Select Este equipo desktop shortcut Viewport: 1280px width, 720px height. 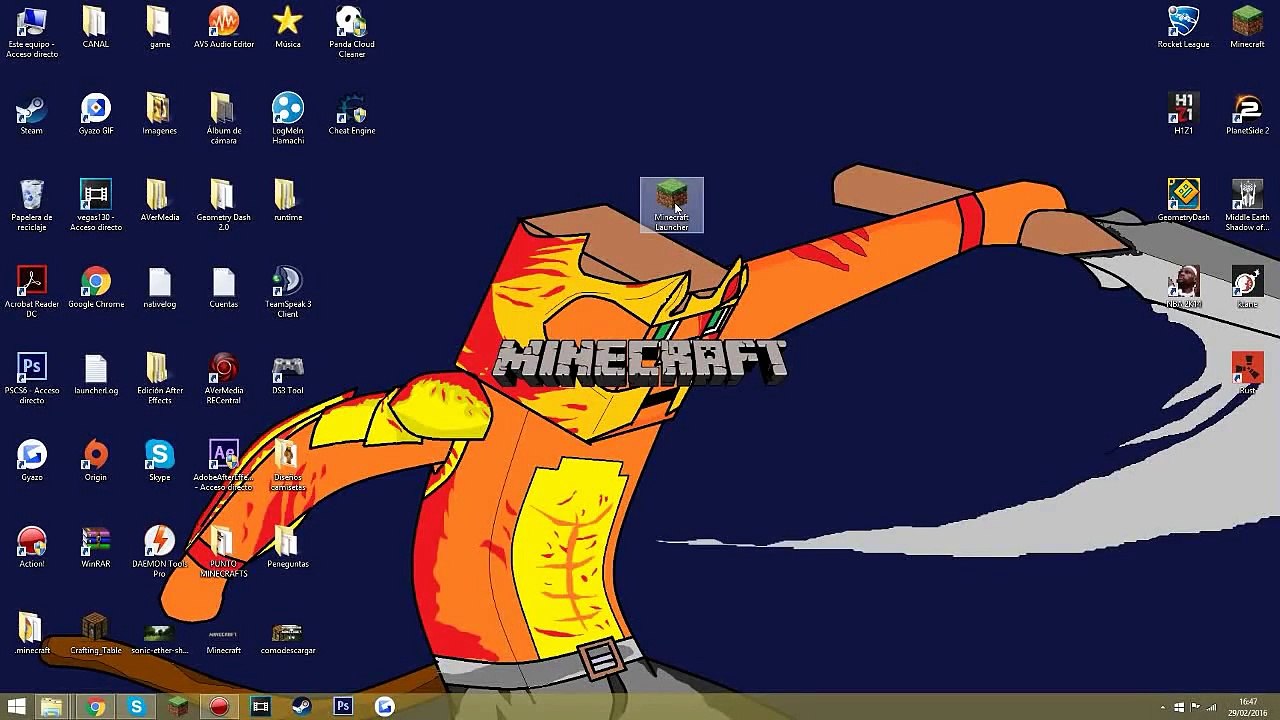[32, 32]
